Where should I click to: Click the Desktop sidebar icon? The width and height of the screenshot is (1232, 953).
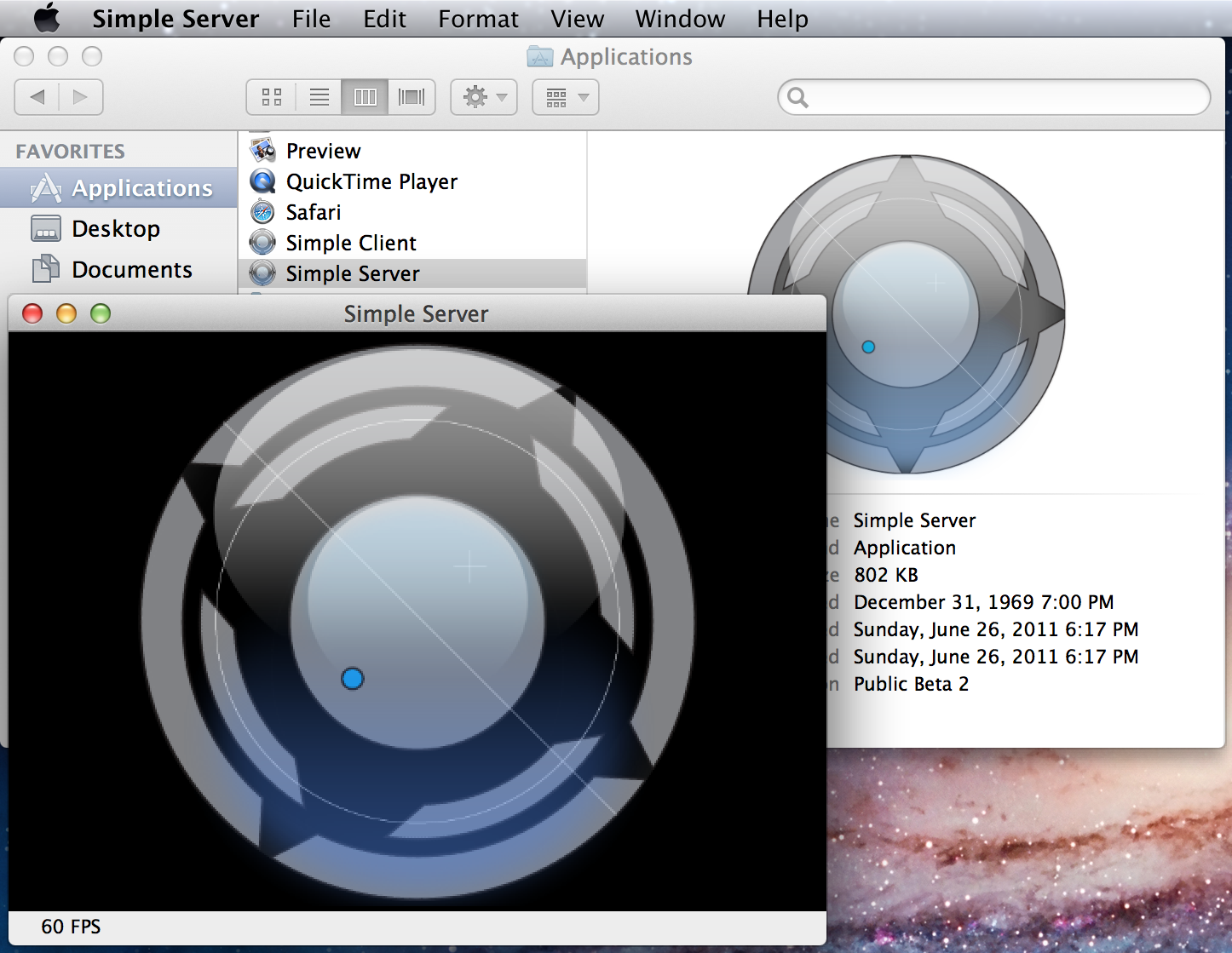coord(46,228)
